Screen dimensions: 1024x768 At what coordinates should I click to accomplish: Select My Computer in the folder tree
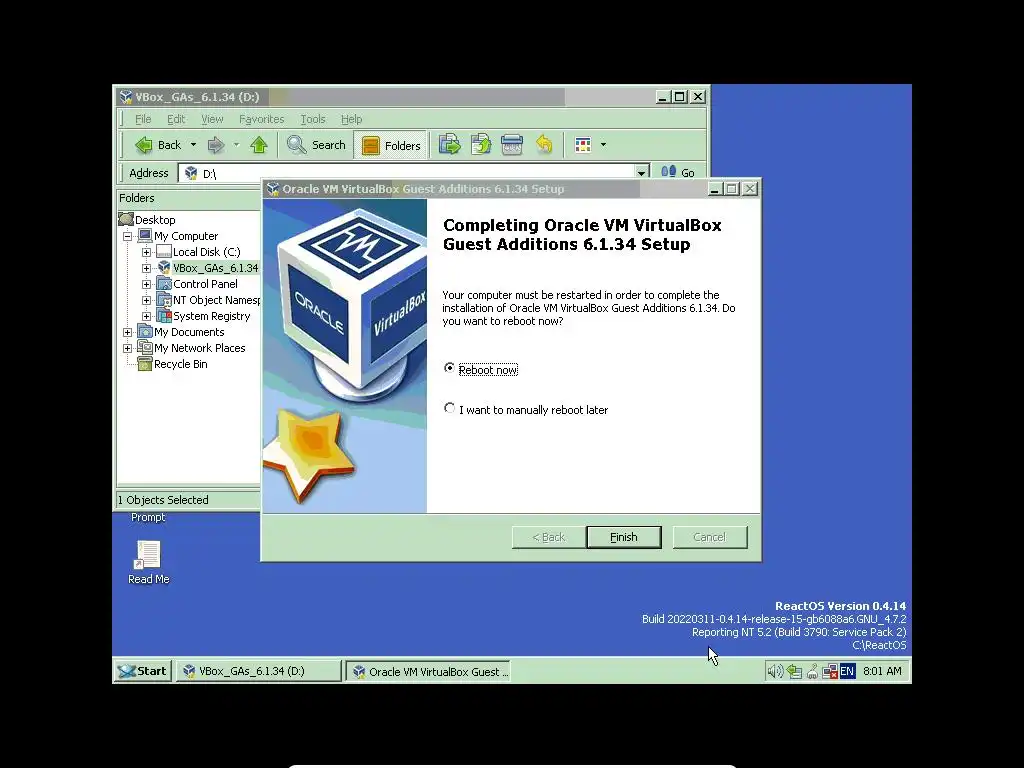click(x=186, y=236)
